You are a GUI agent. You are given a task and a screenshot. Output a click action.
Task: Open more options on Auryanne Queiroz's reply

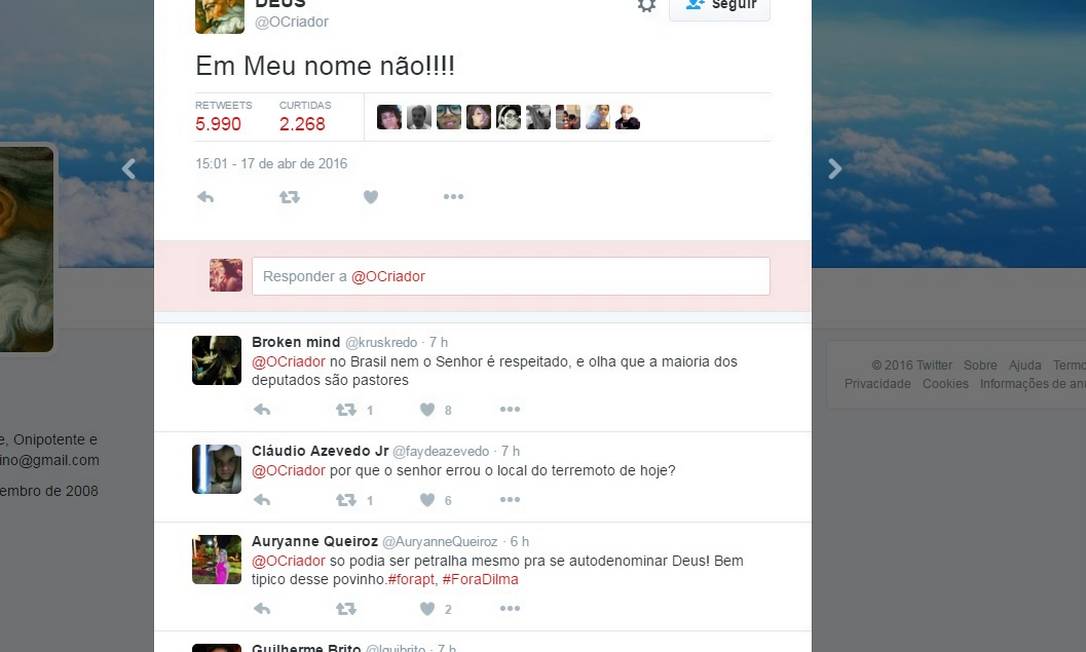510,608
